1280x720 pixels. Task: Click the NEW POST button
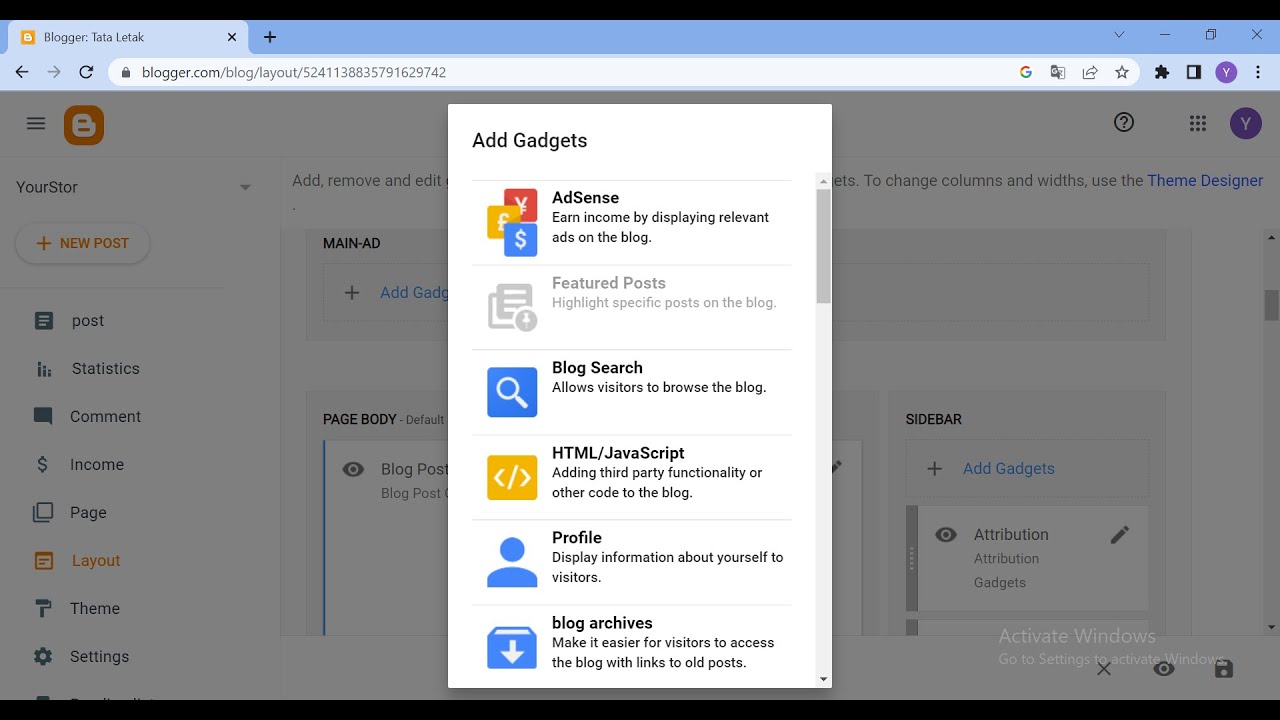point(82,243)
